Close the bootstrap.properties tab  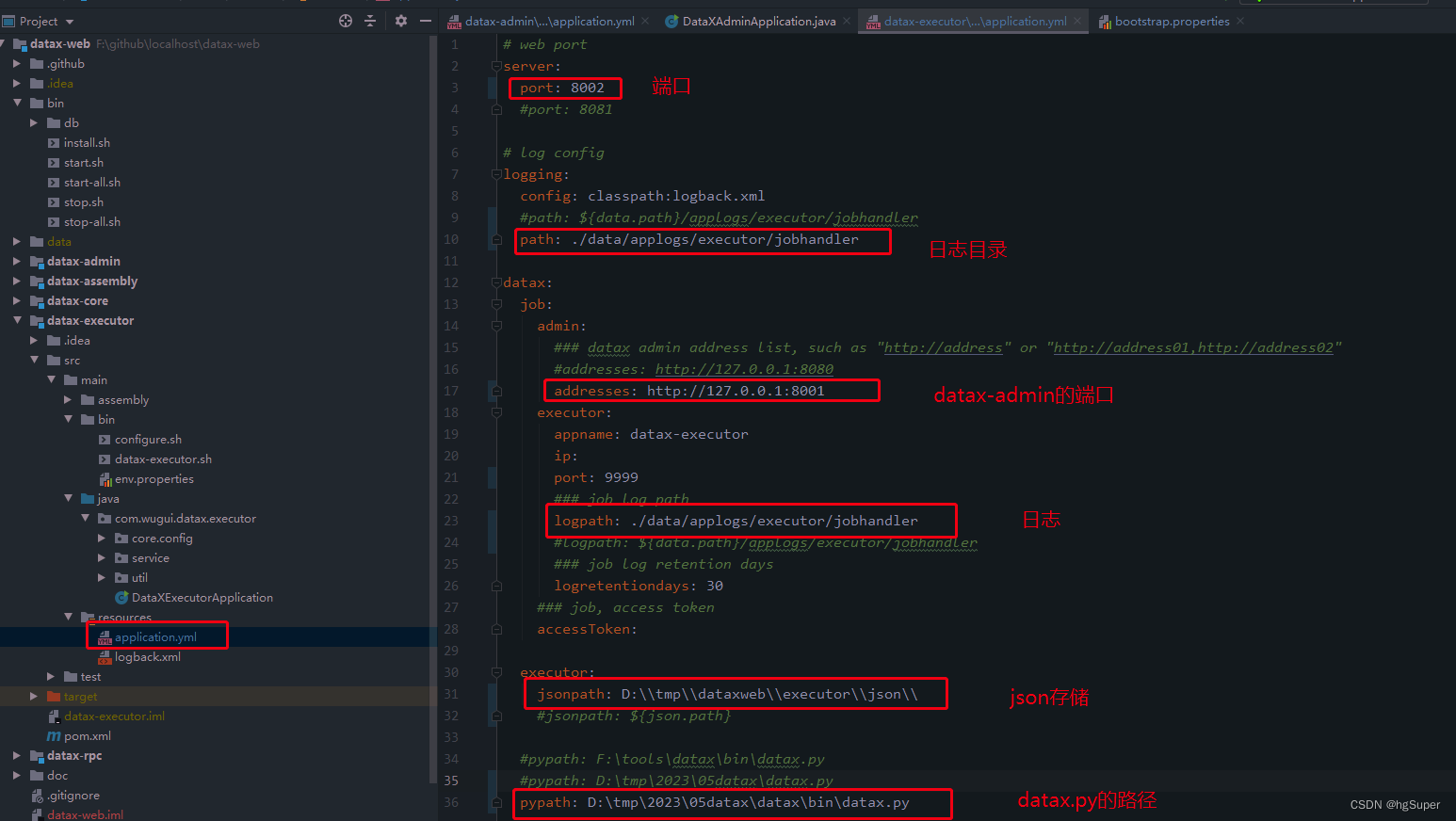click(1240, 21)
